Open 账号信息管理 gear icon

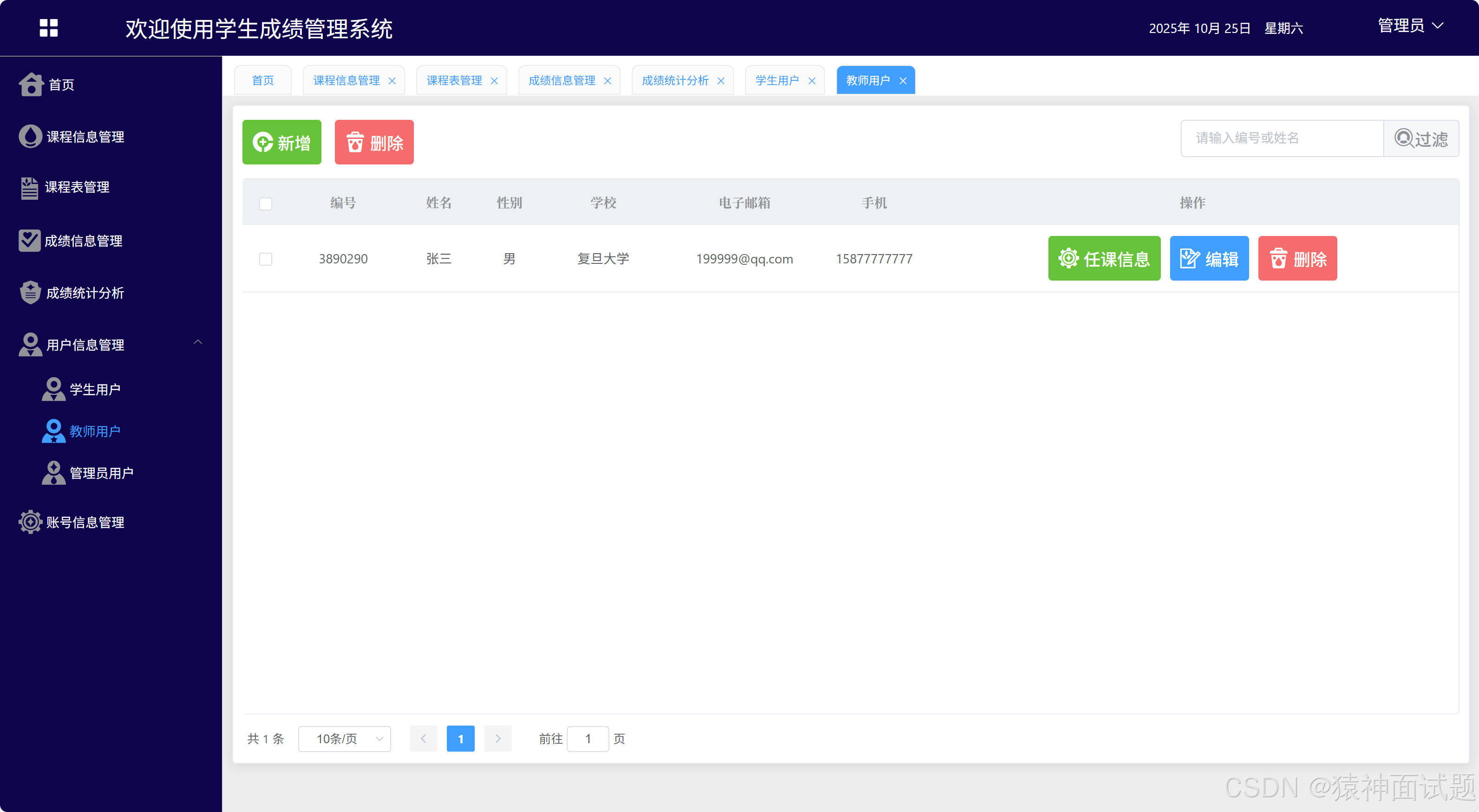pos(31,522)
